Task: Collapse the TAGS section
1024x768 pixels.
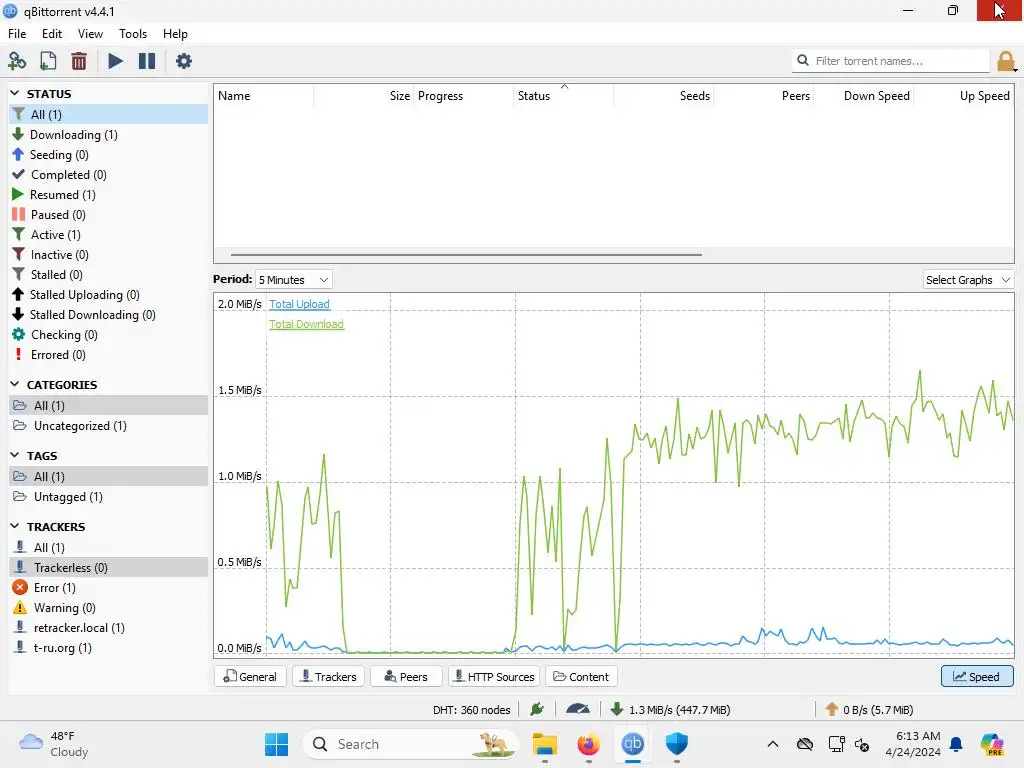Action: click(x=15, y=455)
